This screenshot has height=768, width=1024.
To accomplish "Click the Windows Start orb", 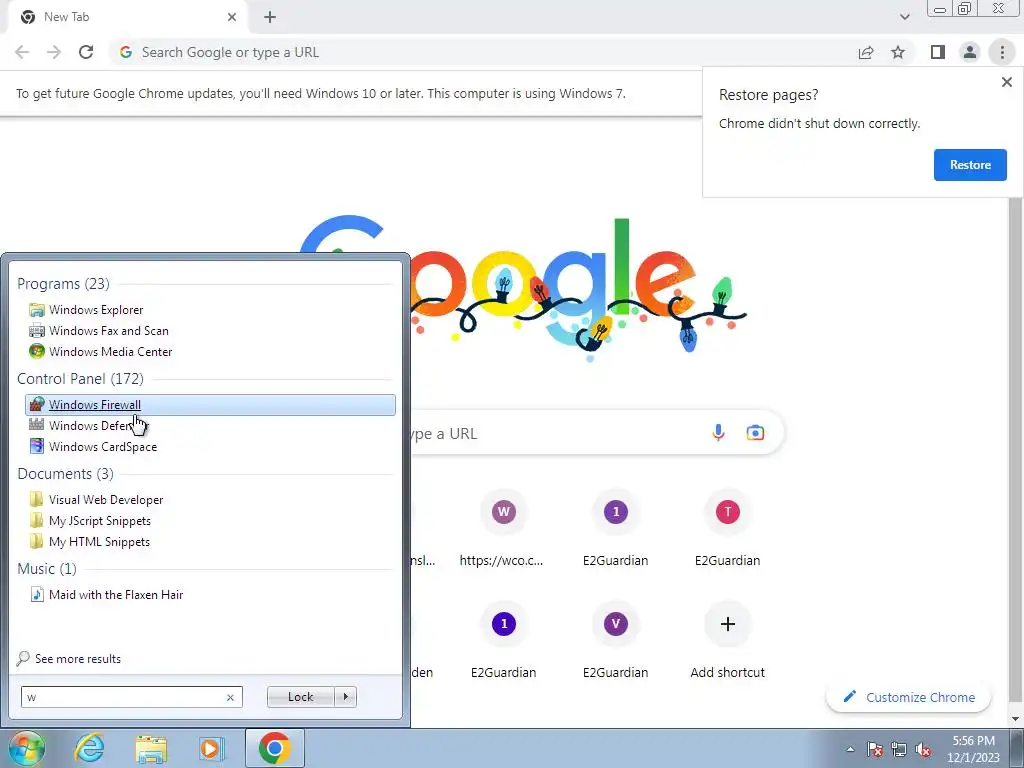I will click(x=27, y=748).
